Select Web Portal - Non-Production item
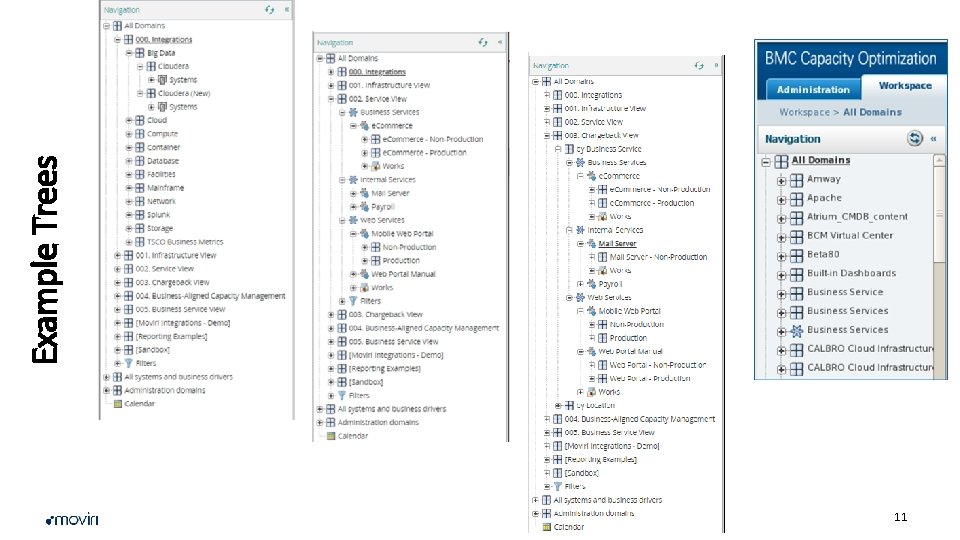 [x=658, y=365]
